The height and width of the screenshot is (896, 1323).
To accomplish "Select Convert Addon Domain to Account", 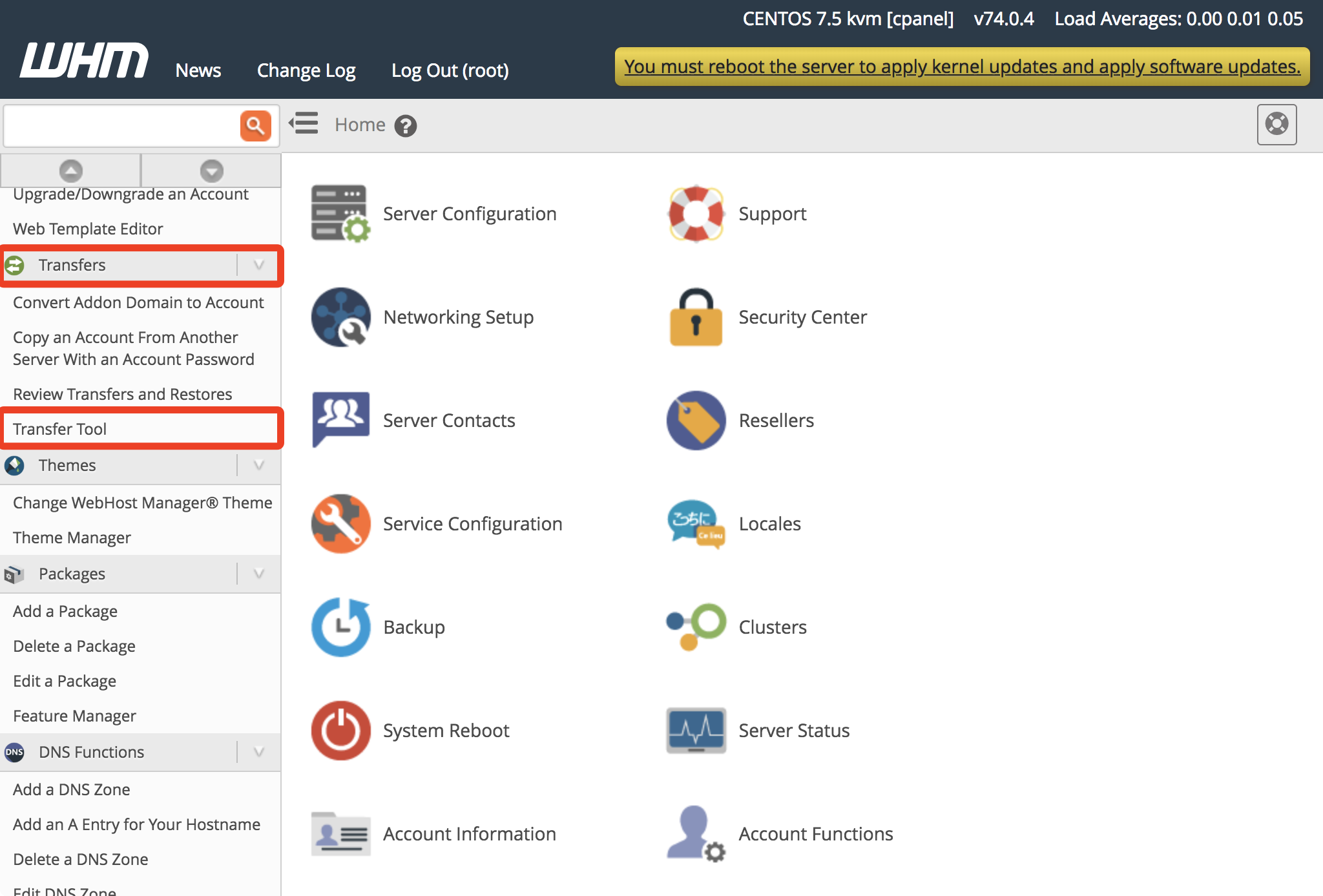I will tap(139, 303).
